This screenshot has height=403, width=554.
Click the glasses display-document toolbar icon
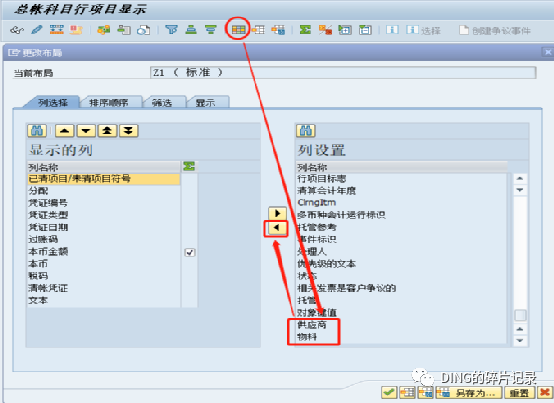point(17,30)
